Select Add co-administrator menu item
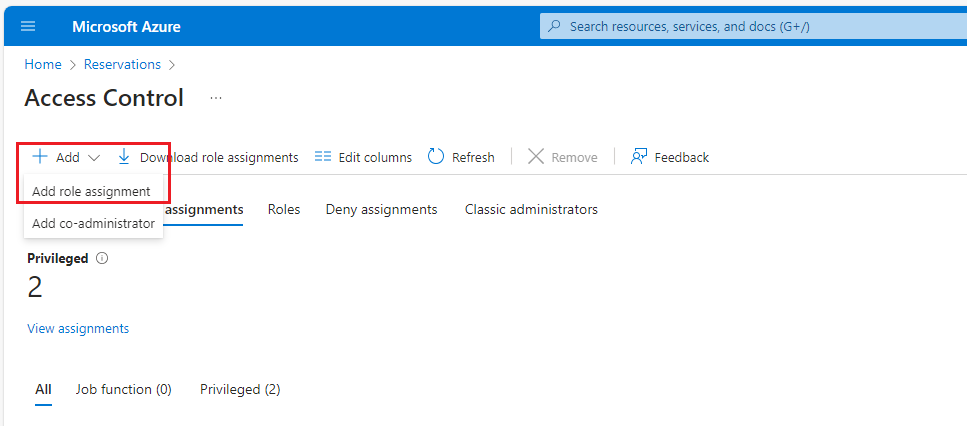Screen dimensions: 967x426 (x=93, y=224)
